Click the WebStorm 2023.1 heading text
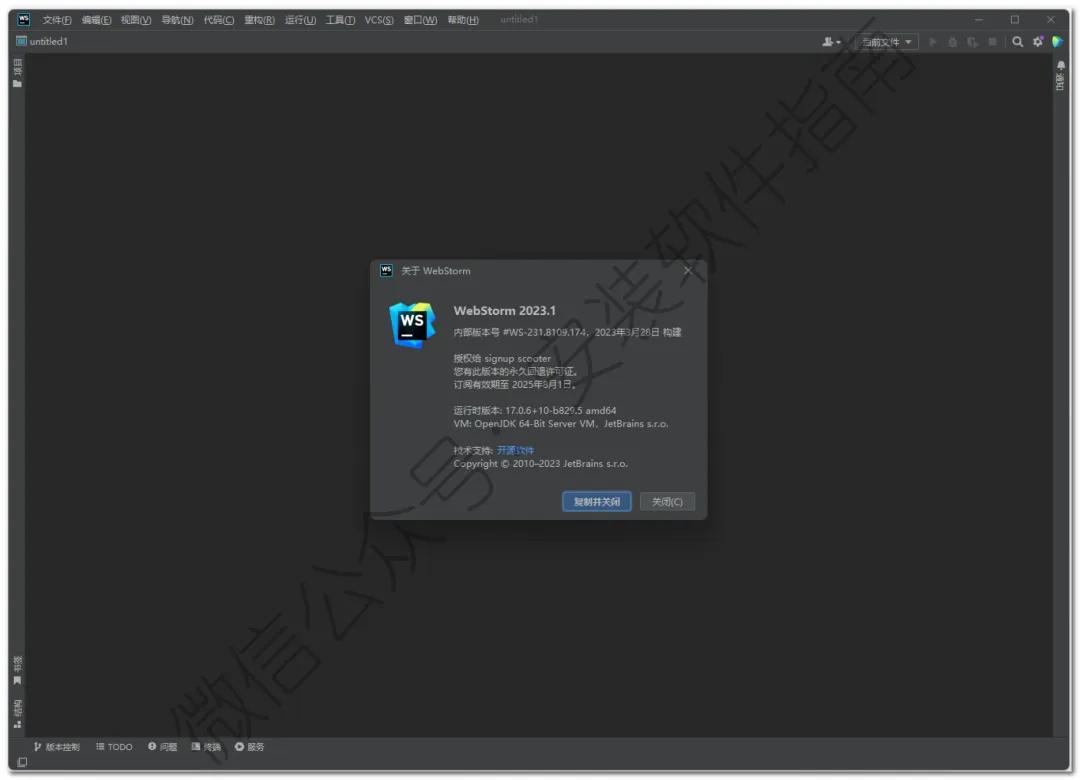Screen dimensions: 1080x780 coord(504,311)
